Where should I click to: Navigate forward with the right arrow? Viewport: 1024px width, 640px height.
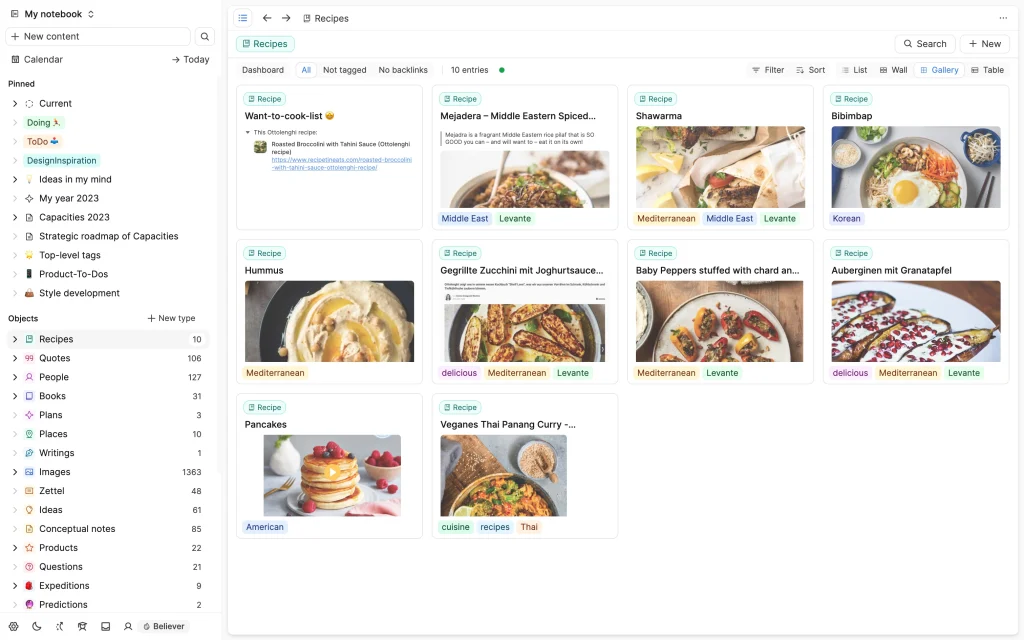coord(286,18)
